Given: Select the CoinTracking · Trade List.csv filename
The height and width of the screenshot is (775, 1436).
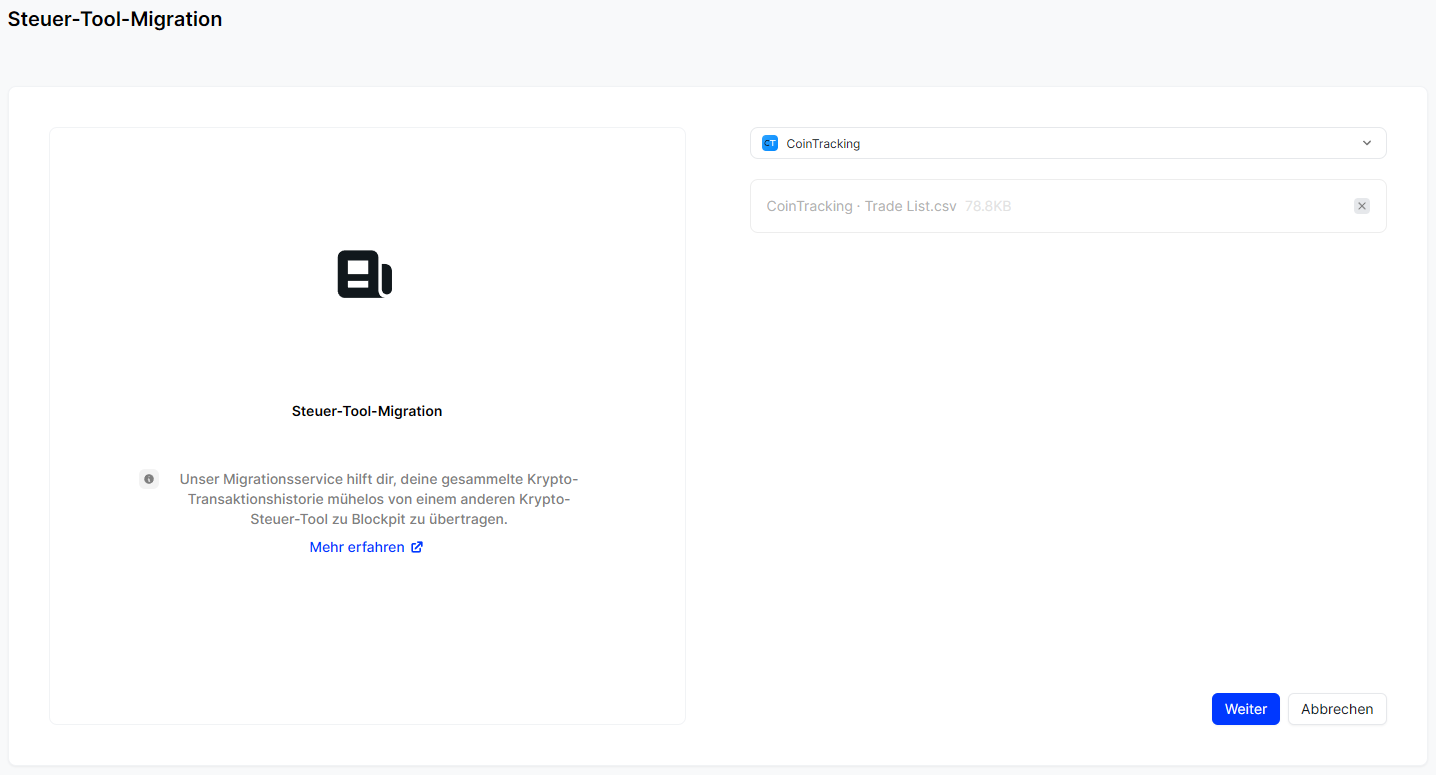Looking at the screenshot, I should [x=861, y=206].
